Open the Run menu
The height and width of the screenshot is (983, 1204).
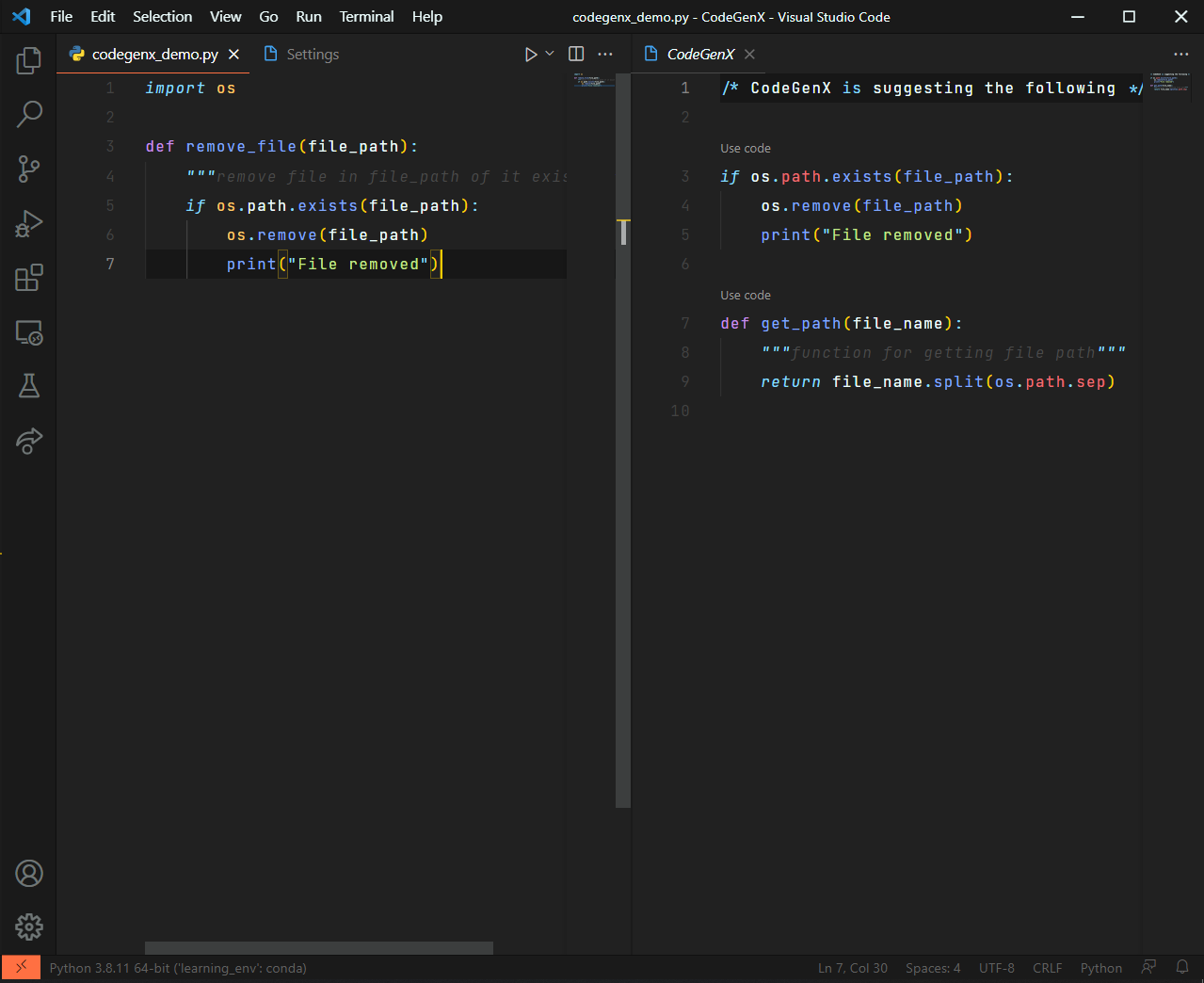pos(309,17)
